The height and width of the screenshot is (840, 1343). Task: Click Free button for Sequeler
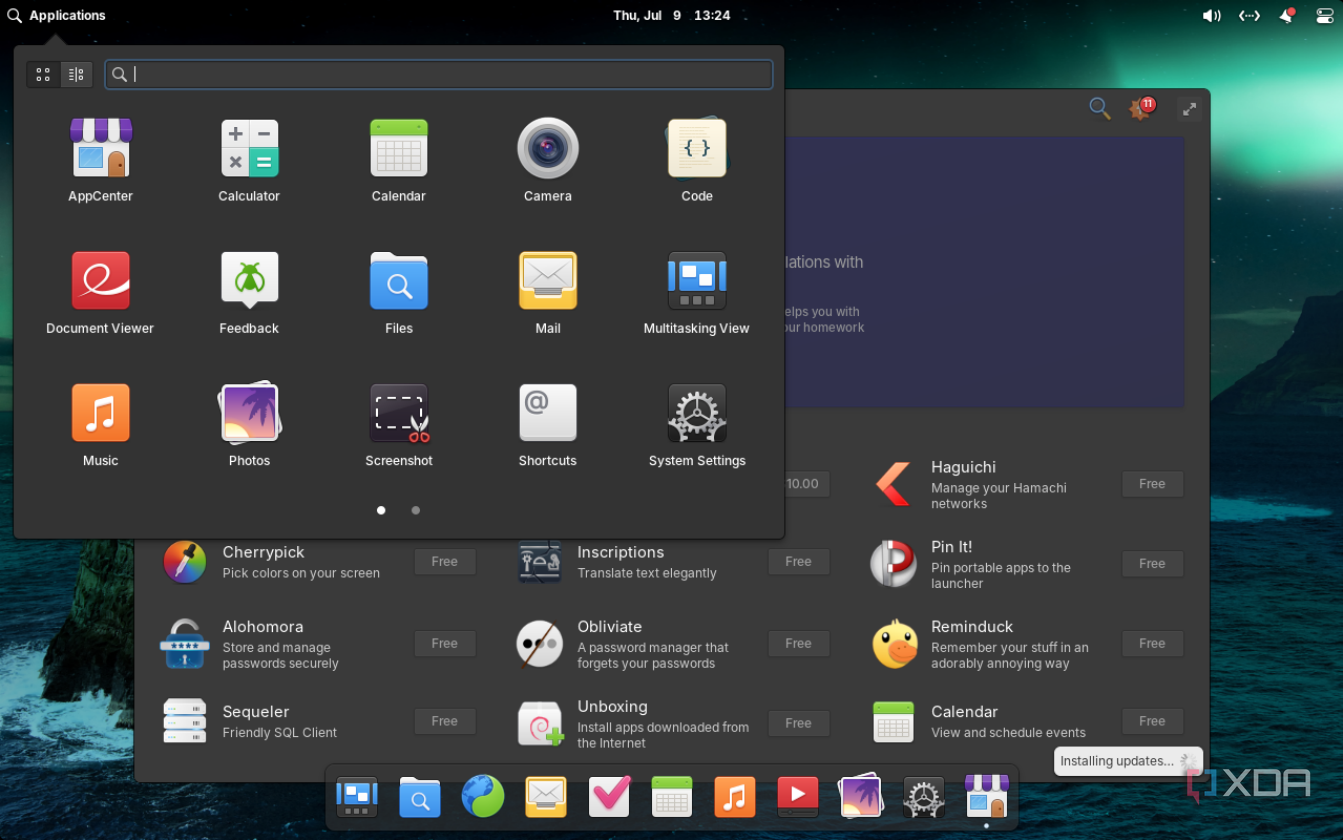coord(445,721)
